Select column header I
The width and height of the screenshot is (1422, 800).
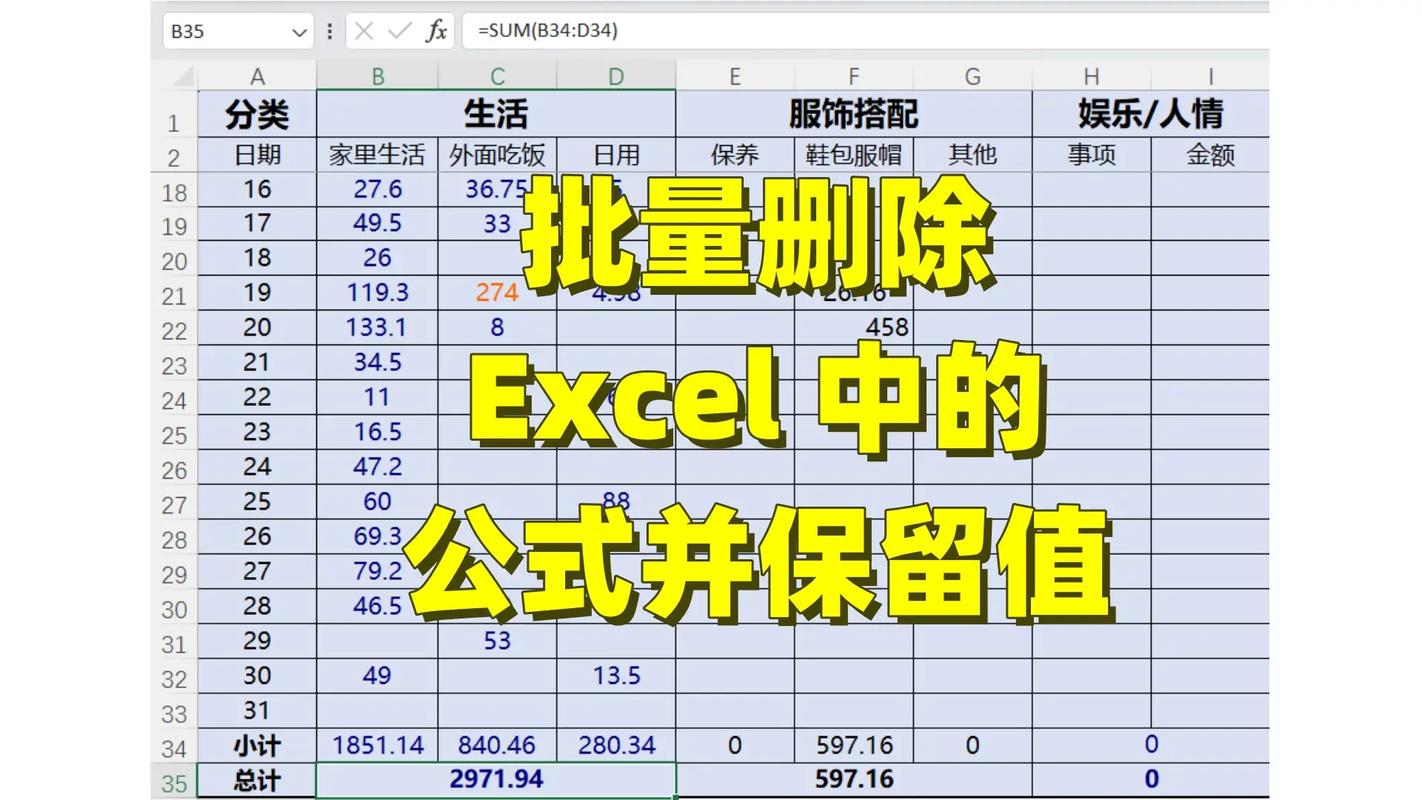[x=1211, y=76]
